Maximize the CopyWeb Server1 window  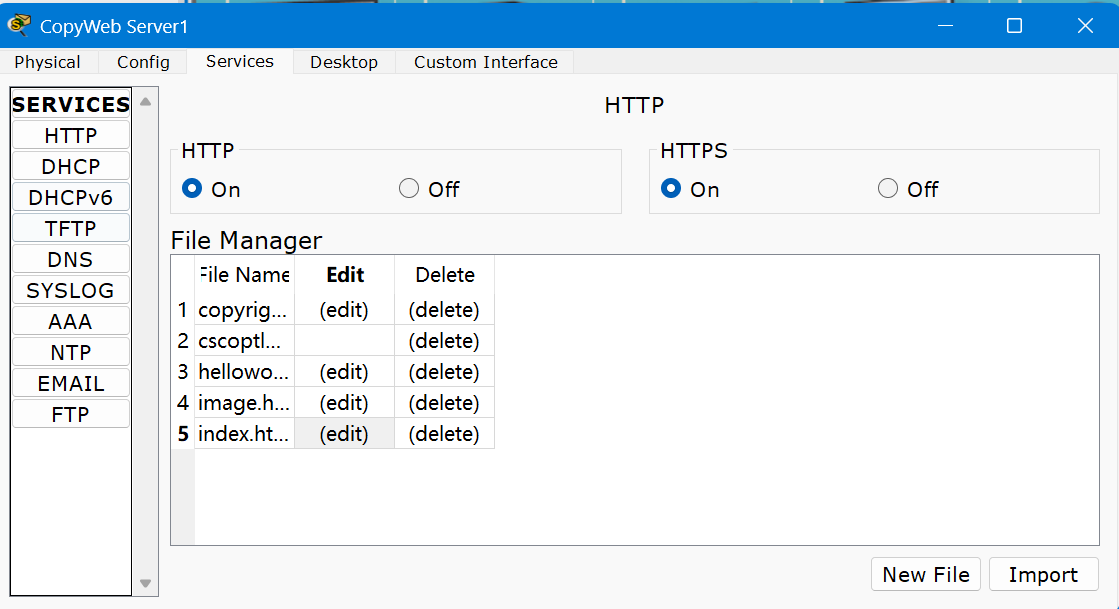[x=1014, y=25]
